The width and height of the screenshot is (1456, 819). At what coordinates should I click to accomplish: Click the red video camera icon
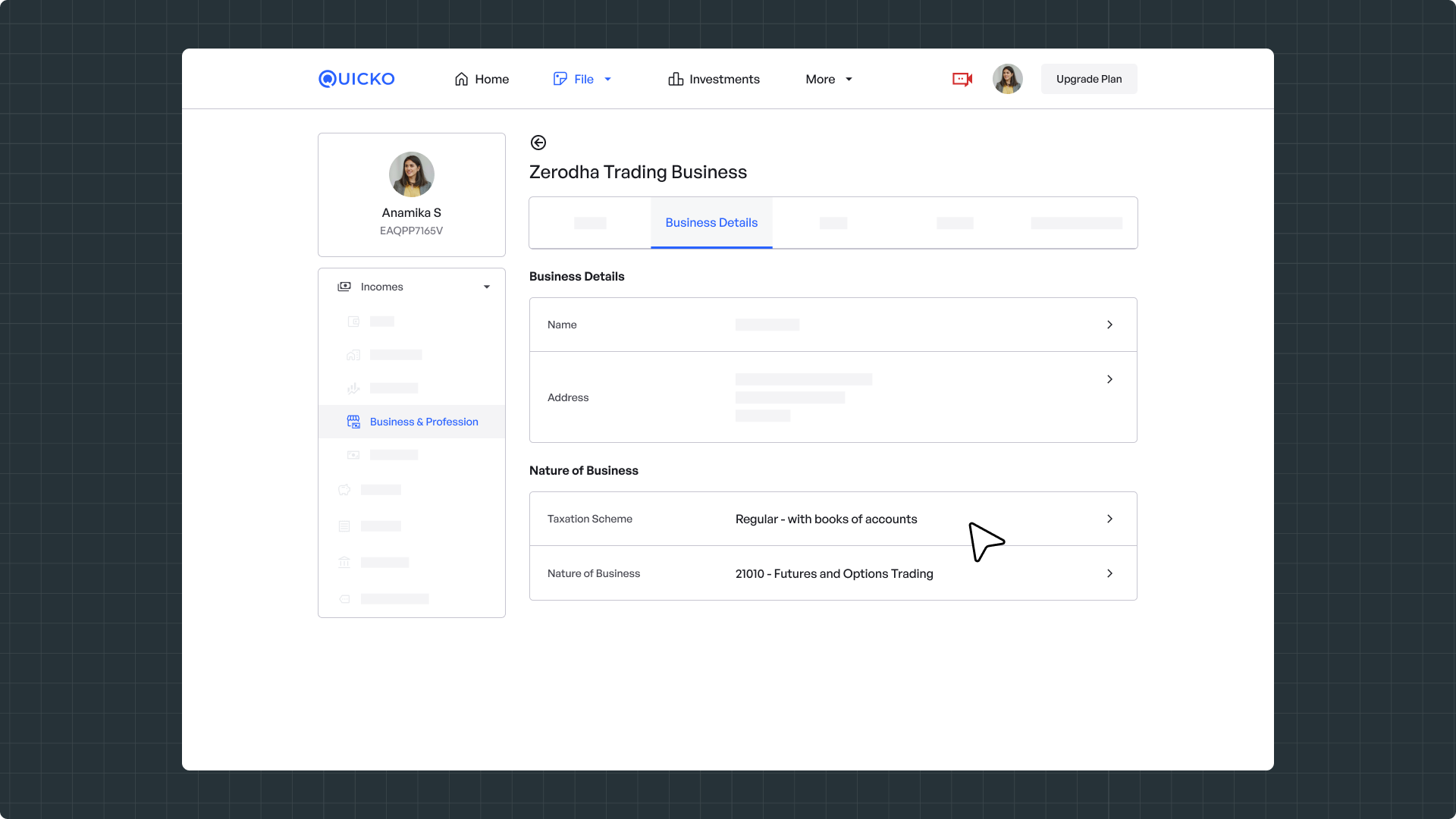pos(962,79)
